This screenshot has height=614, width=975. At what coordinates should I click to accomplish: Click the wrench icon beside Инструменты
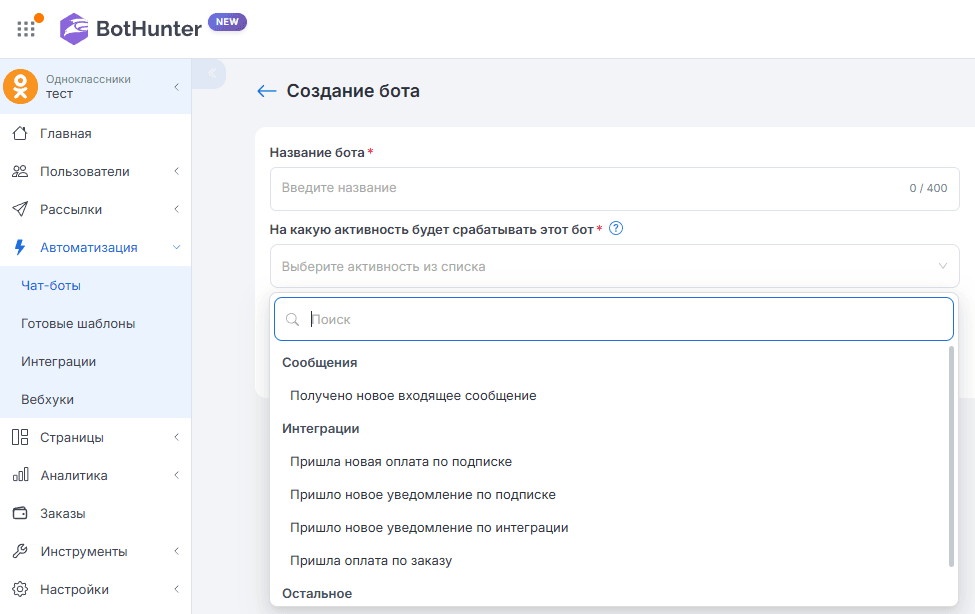click(20, 551)
